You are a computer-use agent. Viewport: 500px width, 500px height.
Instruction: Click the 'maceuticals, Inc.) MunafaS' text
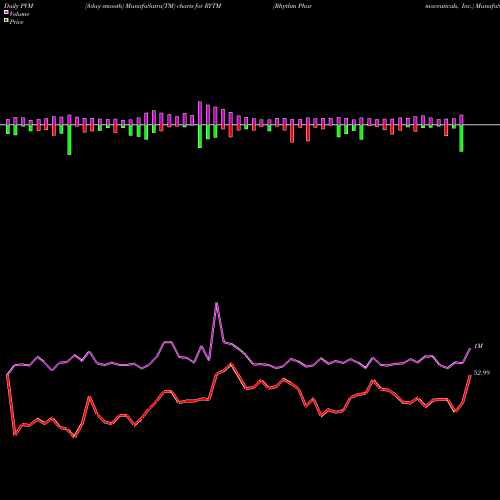(x=462, y=6)
